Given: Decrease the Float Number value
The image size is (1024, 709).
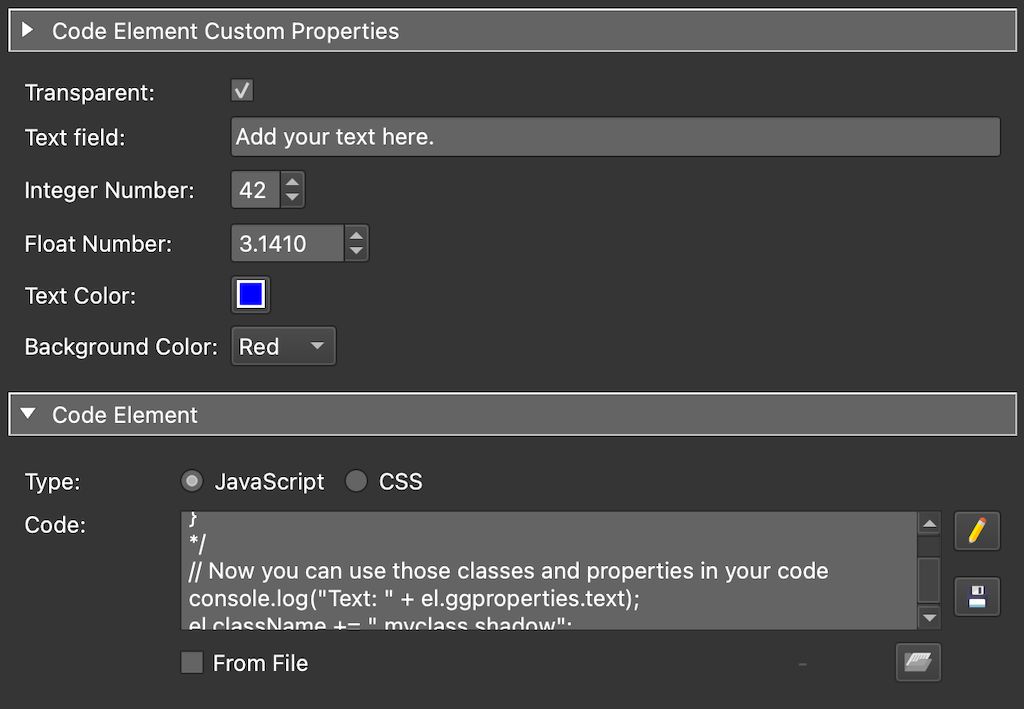Looking at the screenshot, I should coord(356,250).
